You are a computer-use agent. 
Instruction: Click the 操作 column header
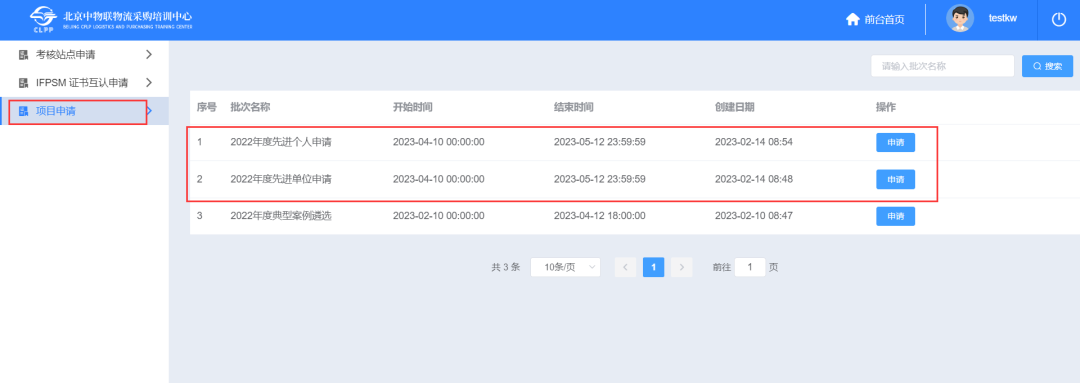[886, 107]
